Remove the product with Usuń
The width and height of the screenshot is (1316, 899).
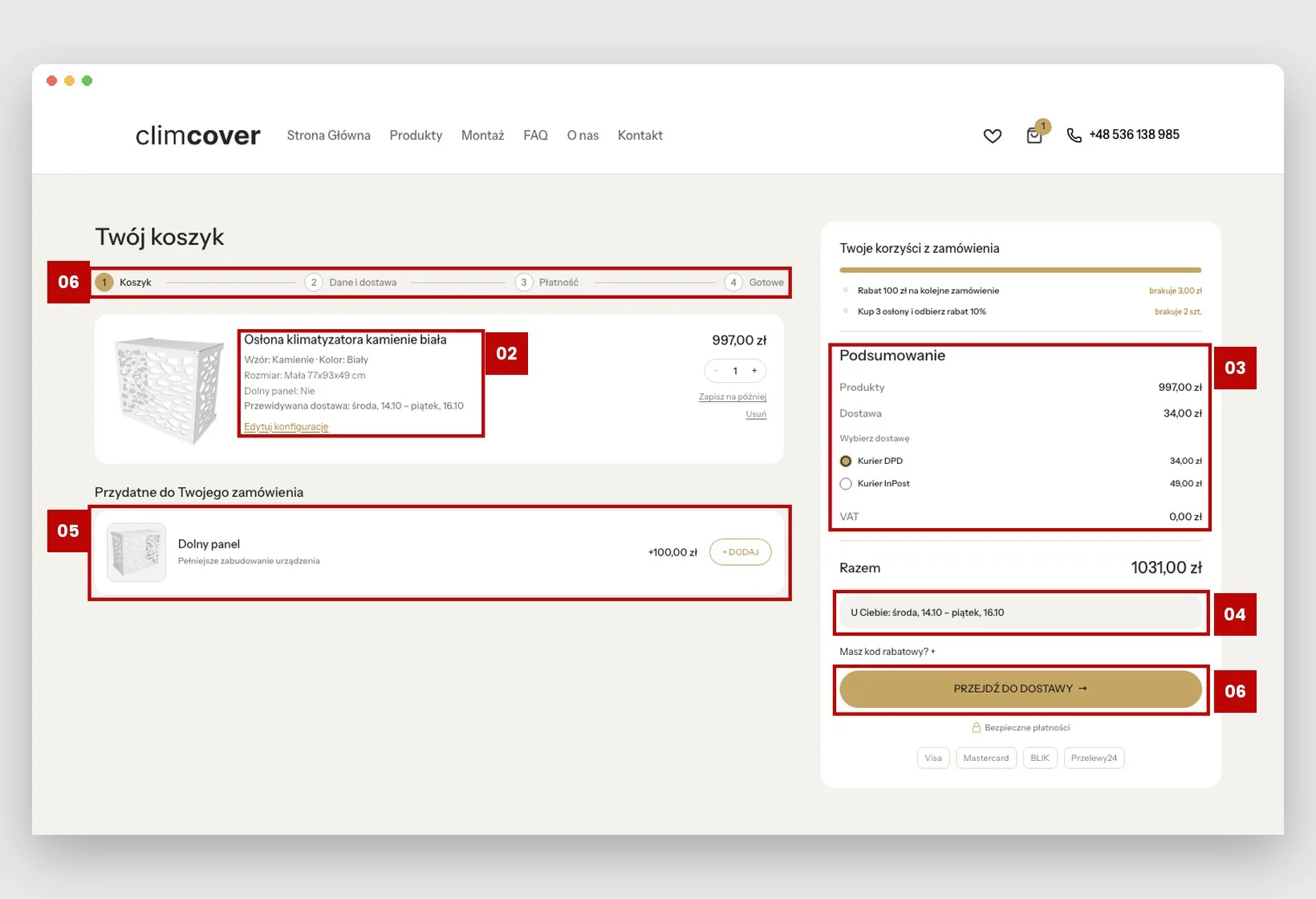[756, 414]
